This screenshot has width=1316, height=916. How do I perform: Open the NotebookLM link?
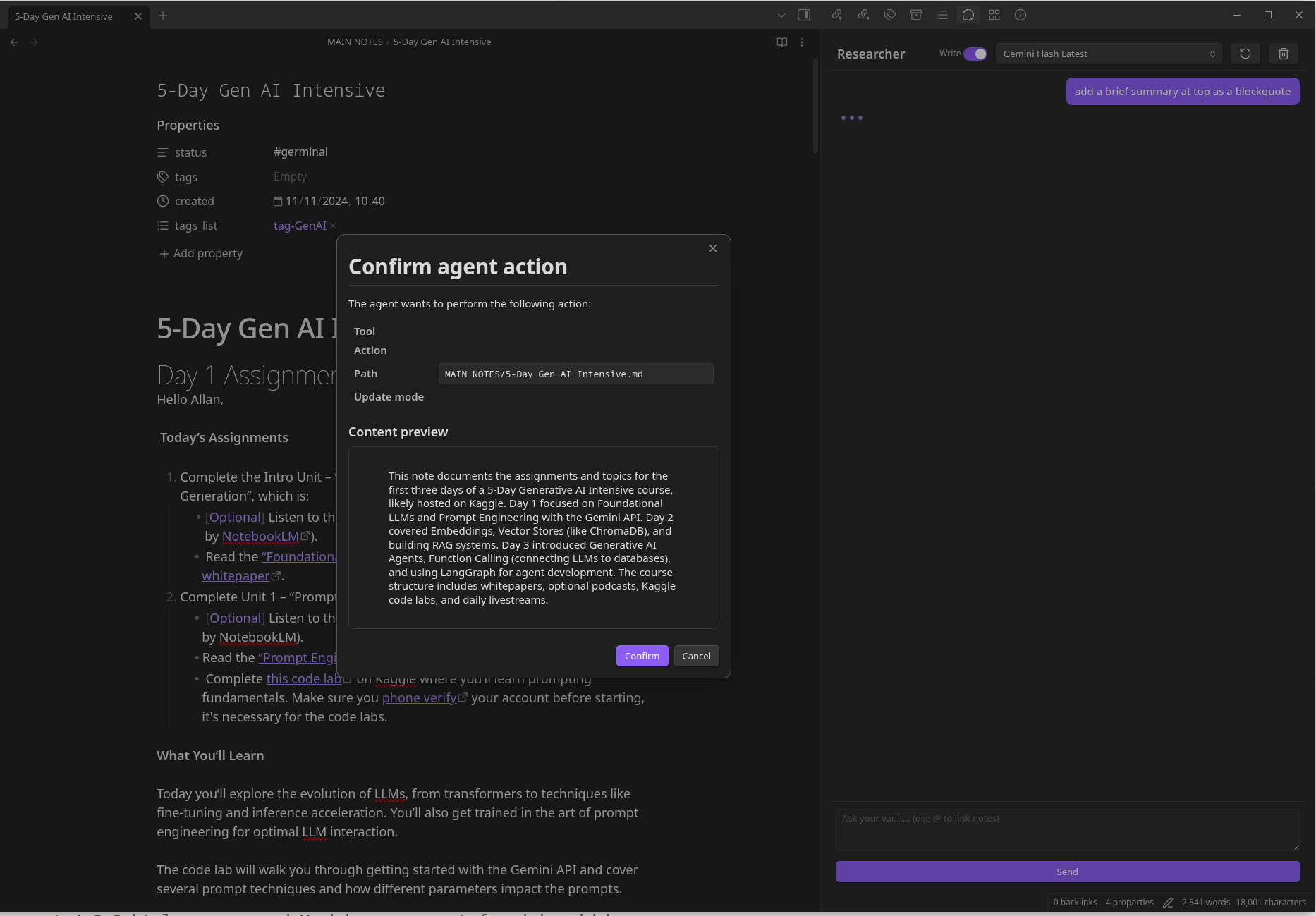pyautogui.click(x=260, y=536)
